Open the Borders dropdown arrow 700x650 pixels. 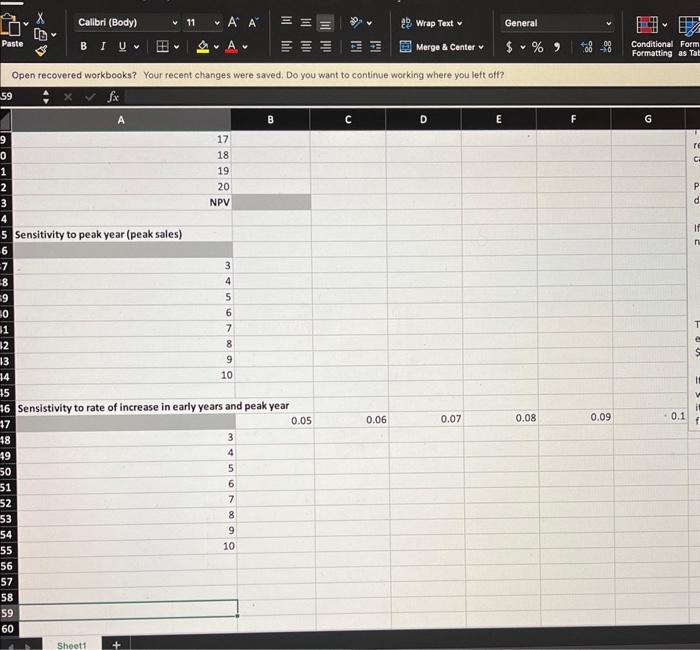point(177,46)
